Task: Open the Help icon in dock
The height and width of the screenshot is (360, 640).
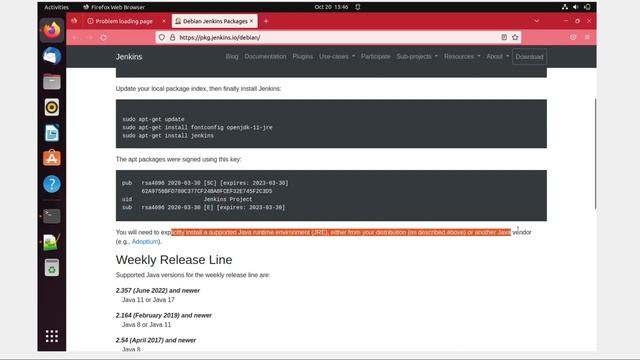Action: tap(52, 184)
